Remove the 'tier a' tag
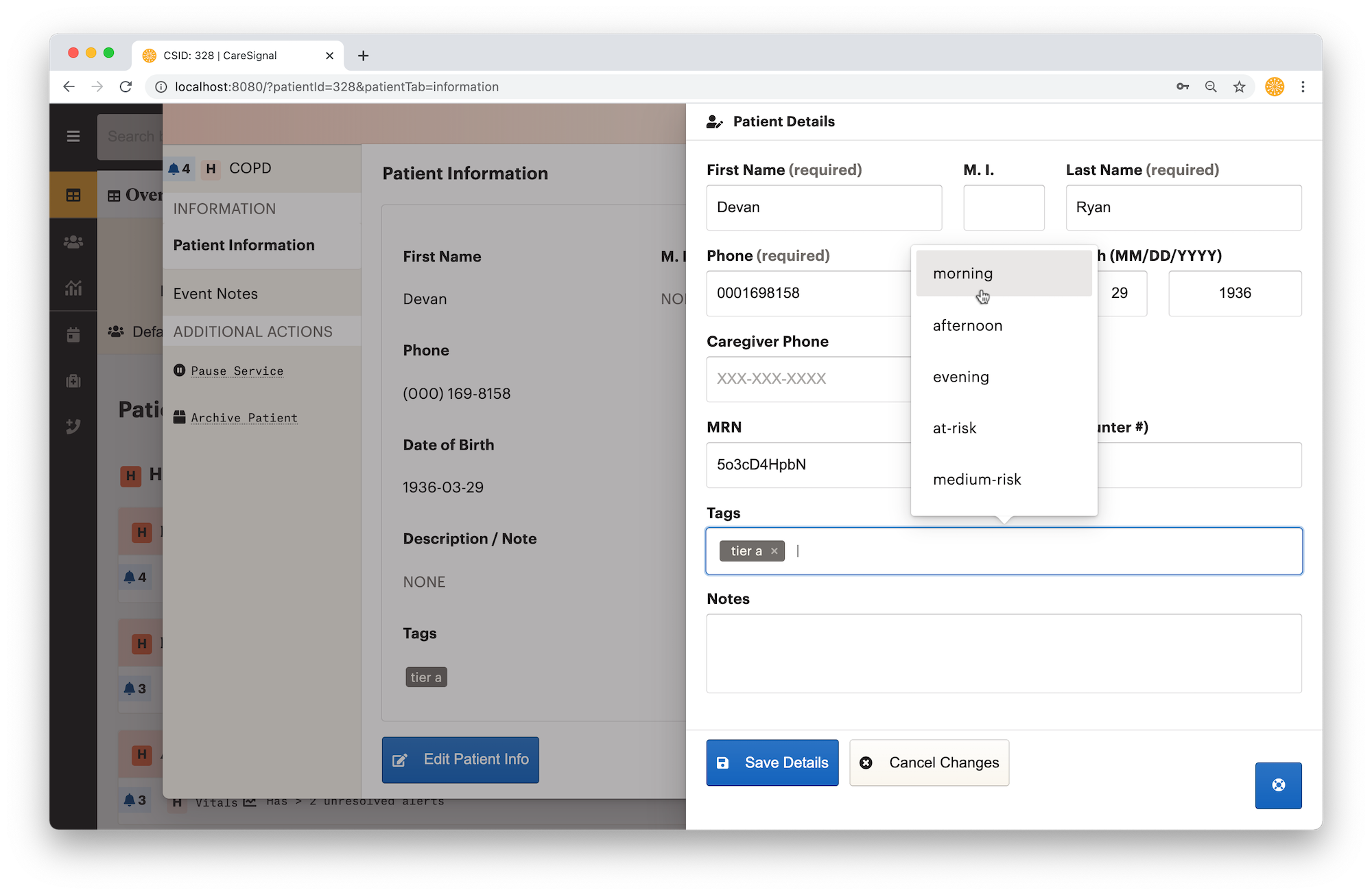 774,551
